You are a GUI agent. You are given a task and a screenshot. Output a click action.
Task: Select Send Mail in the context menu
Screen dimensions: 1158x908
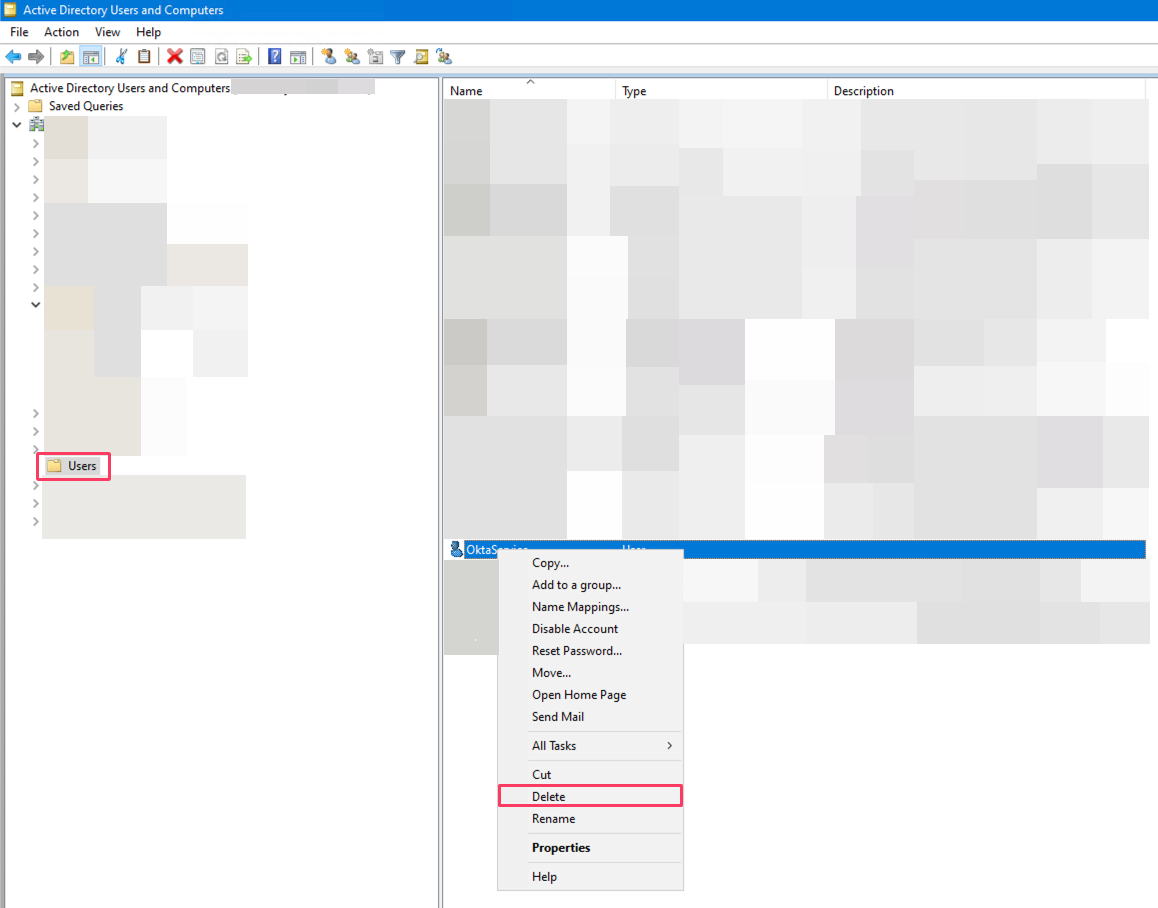[x=590, y=717]
